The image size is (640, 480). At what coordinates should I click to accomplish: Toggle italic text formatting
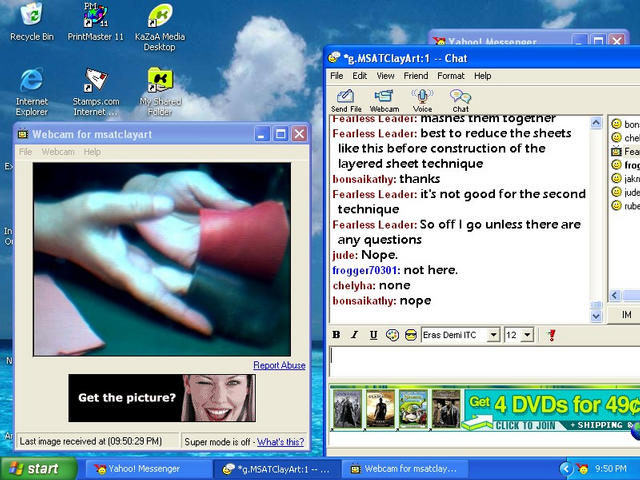(354, 335)
